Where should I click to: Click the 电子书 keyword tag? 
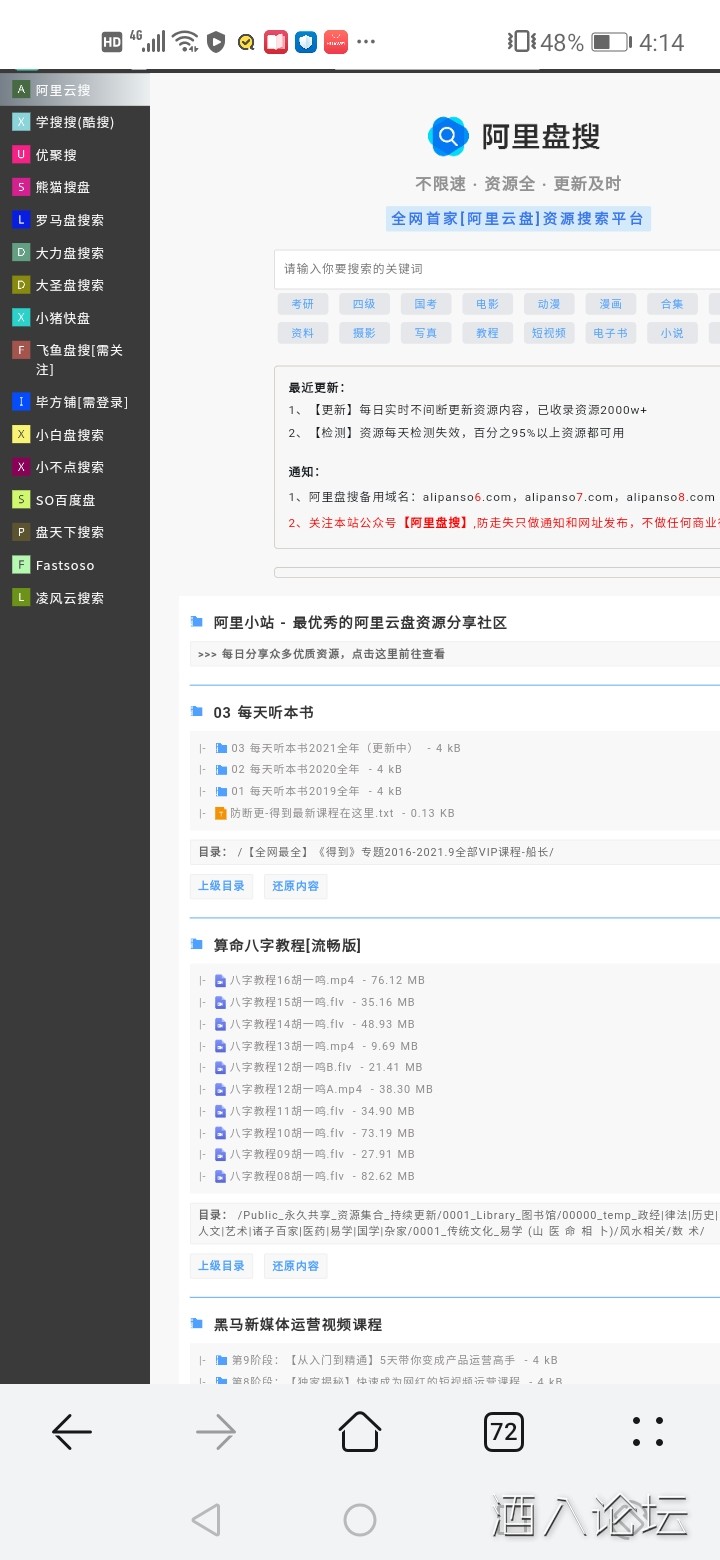611,333
